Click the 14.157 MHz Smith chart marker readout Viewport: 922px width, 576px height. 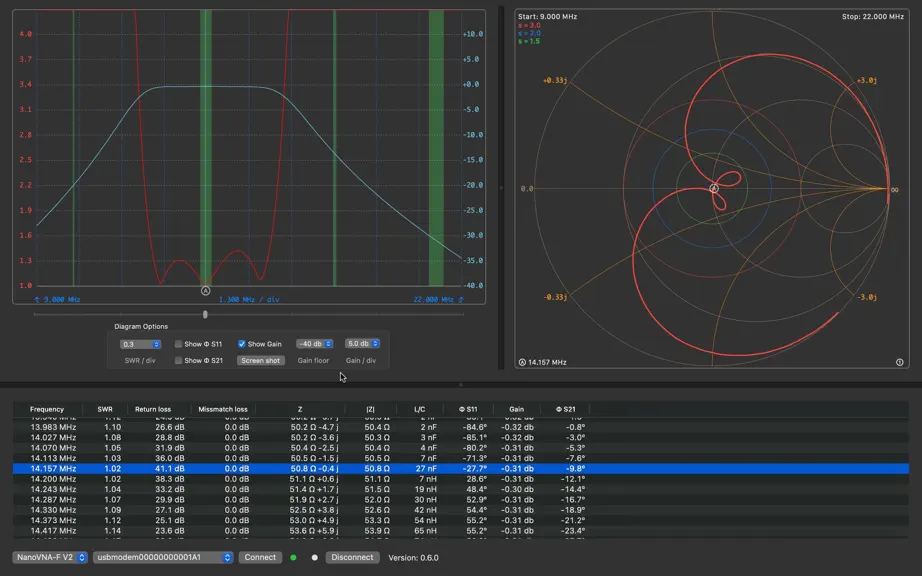547,362
